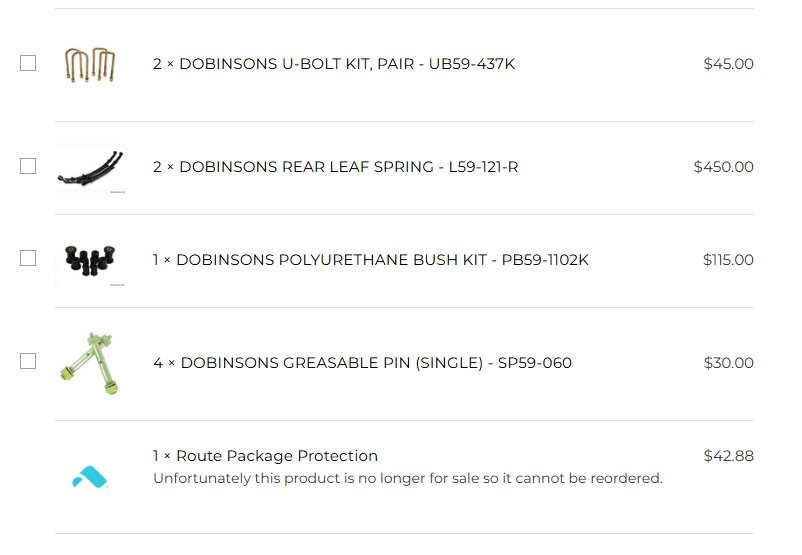The height and width of the screenshot is (555, 802).
Task: View the black polyurethane bush kit image
Action: [x=90, y=261]
